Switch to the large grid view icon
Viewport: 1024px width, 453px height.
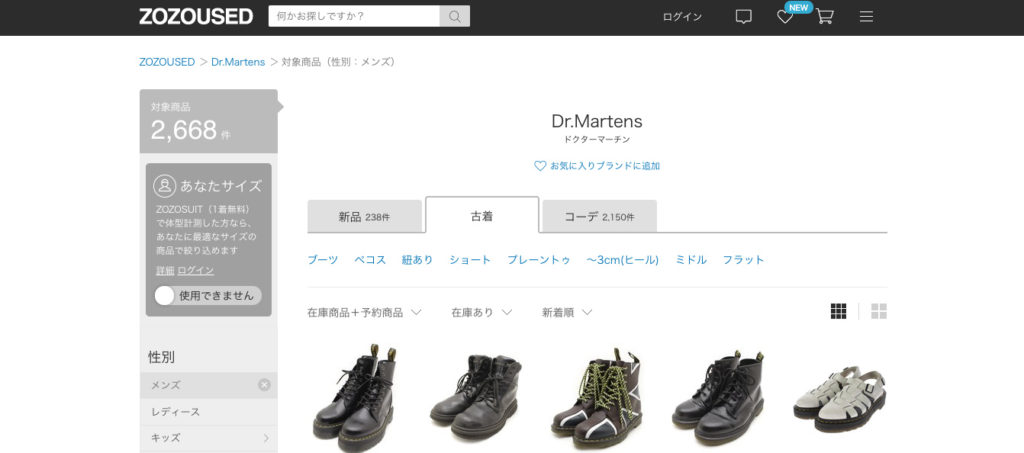pos(879,311)
